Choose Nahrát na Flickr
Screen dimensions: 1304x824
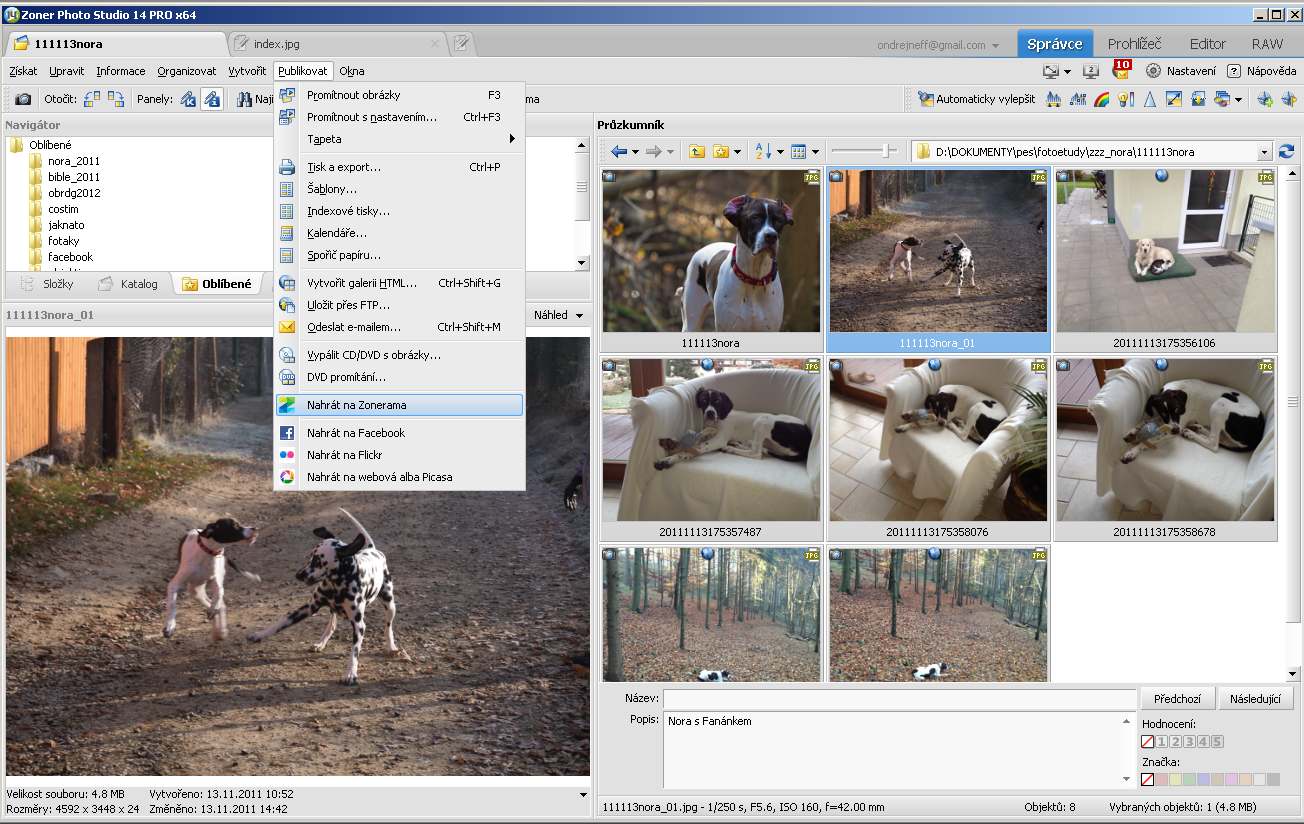pyautogui.click(x=400, y=455)
